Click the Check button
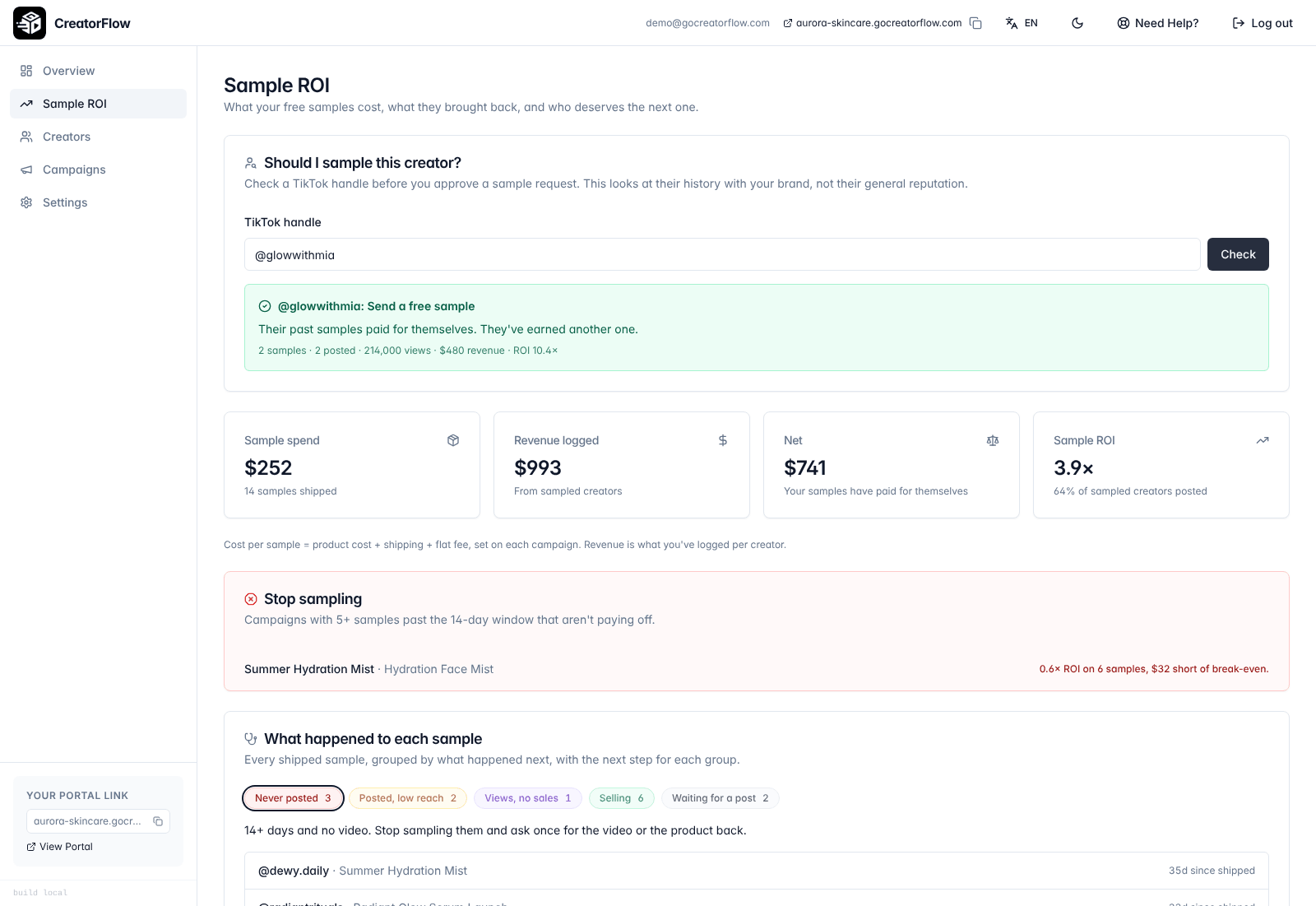Screen dimensions: 1316x906 click(1238, 254)
